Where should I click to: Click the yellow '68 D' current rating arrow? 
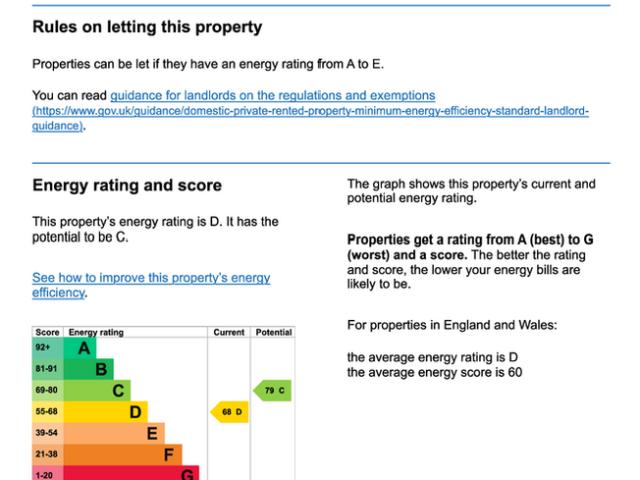click(229, 411)
